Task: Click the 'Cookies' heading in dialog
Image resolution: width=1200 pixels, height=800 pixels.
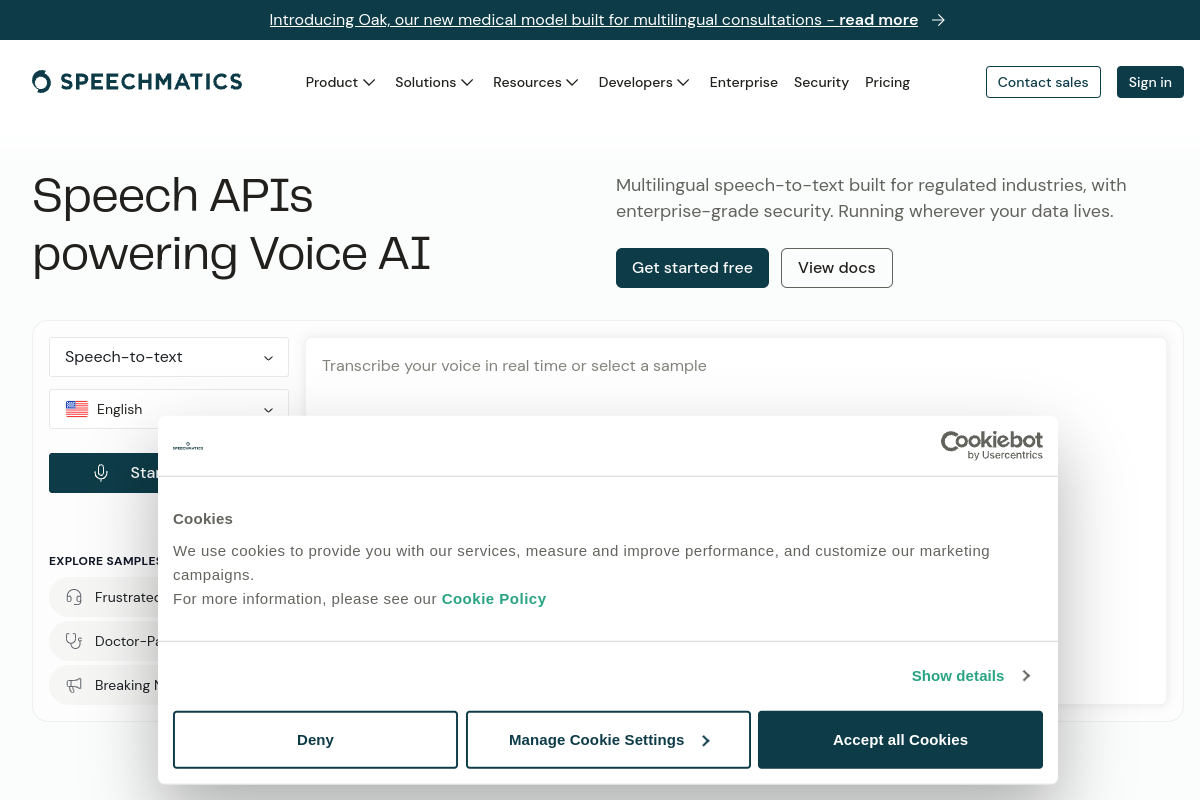Action: coord(203,518)
